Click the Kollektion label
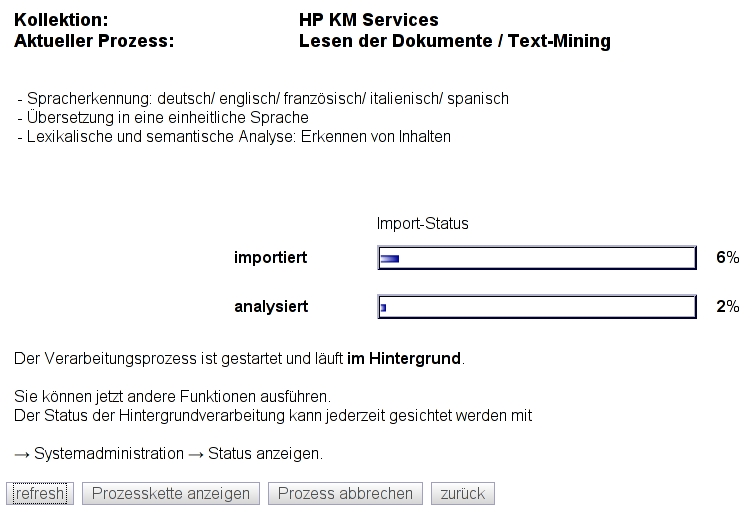The image size is (752, 516). click(61, 20)
